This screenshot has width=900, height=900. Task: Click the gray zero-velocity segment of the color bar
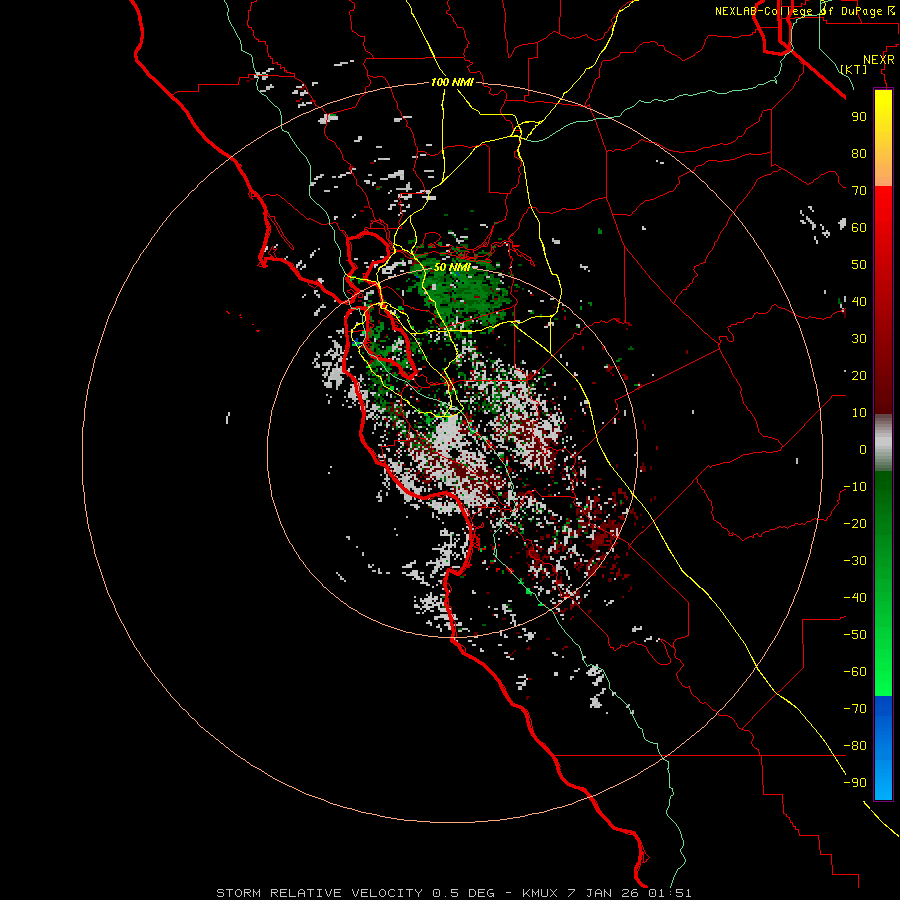(883, 443)
